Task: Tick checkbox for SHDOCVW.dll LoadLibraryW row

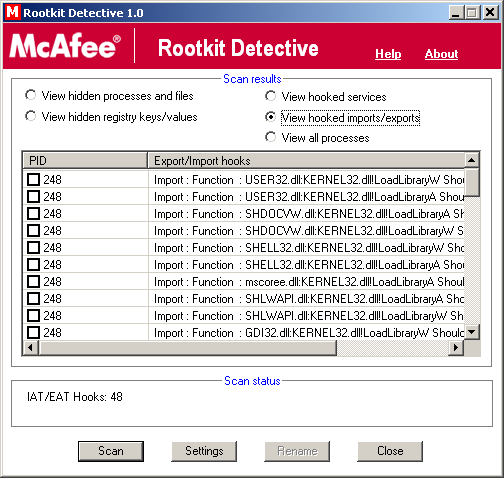Action: point(33,230)
